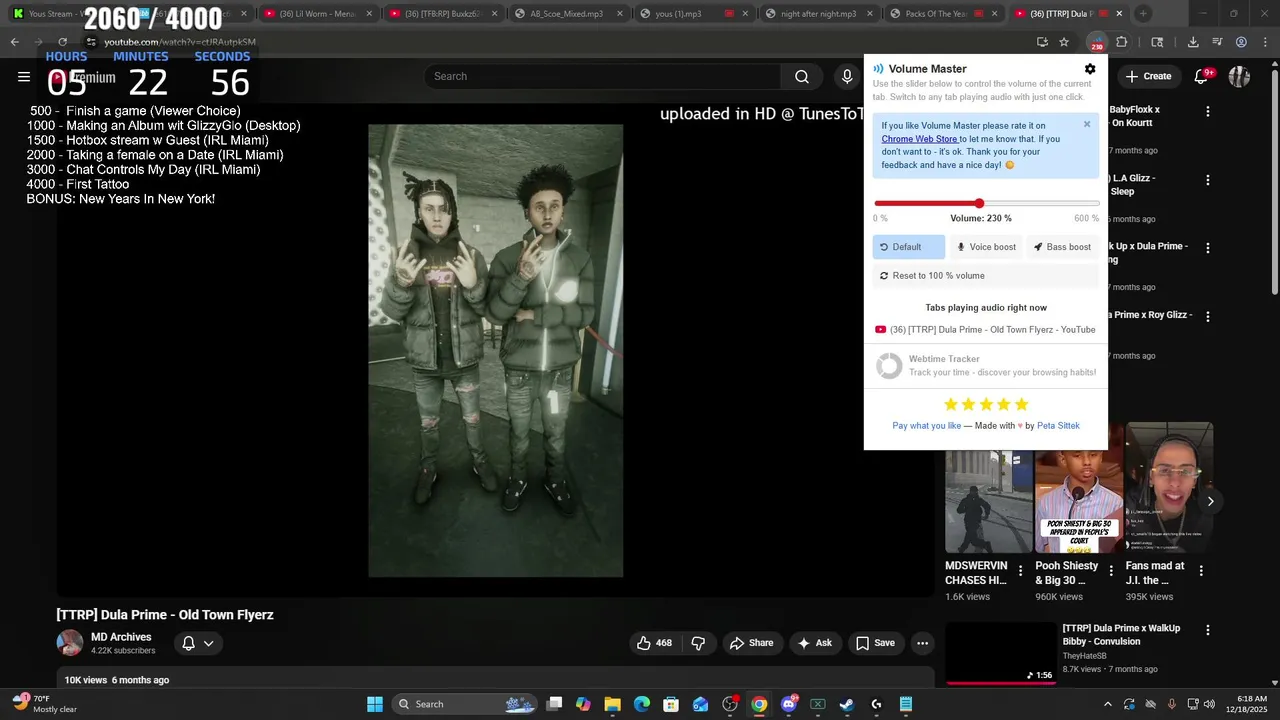Click the Volume Master extension toolbar icon
Viewport: 1280px width, 720px height.
pyautogui.click(x=1097, y=42)
